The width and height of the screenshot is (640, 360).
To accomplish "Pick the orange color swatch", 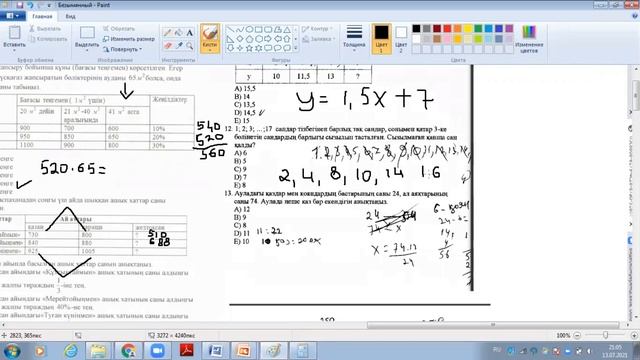I will click(458, 29).
